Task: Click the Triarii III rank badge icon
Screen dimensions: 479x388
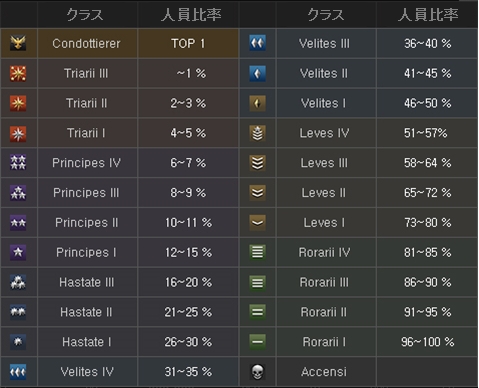Action: tap(18, 73)
